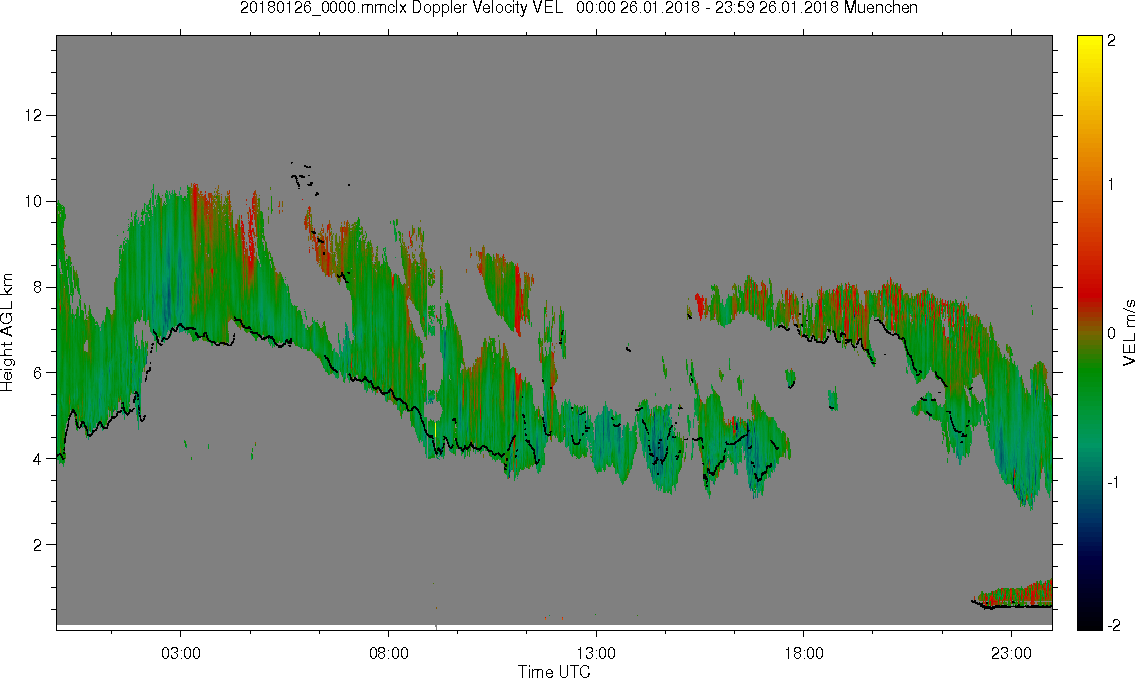
Task: Click the colorbar value '0'
Action: pos(1112,333)
